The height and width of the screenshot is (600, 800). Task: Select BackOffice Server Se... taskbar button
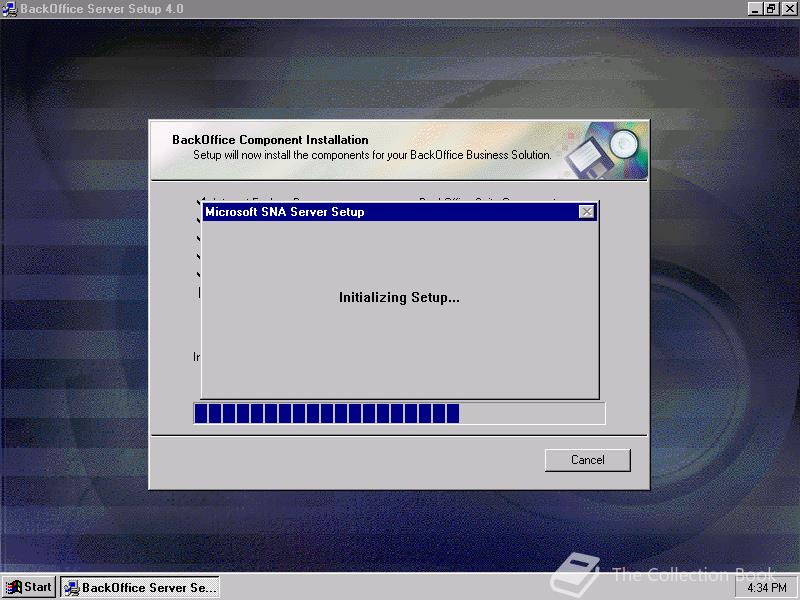pyautogui.click(x=140, y=587)
